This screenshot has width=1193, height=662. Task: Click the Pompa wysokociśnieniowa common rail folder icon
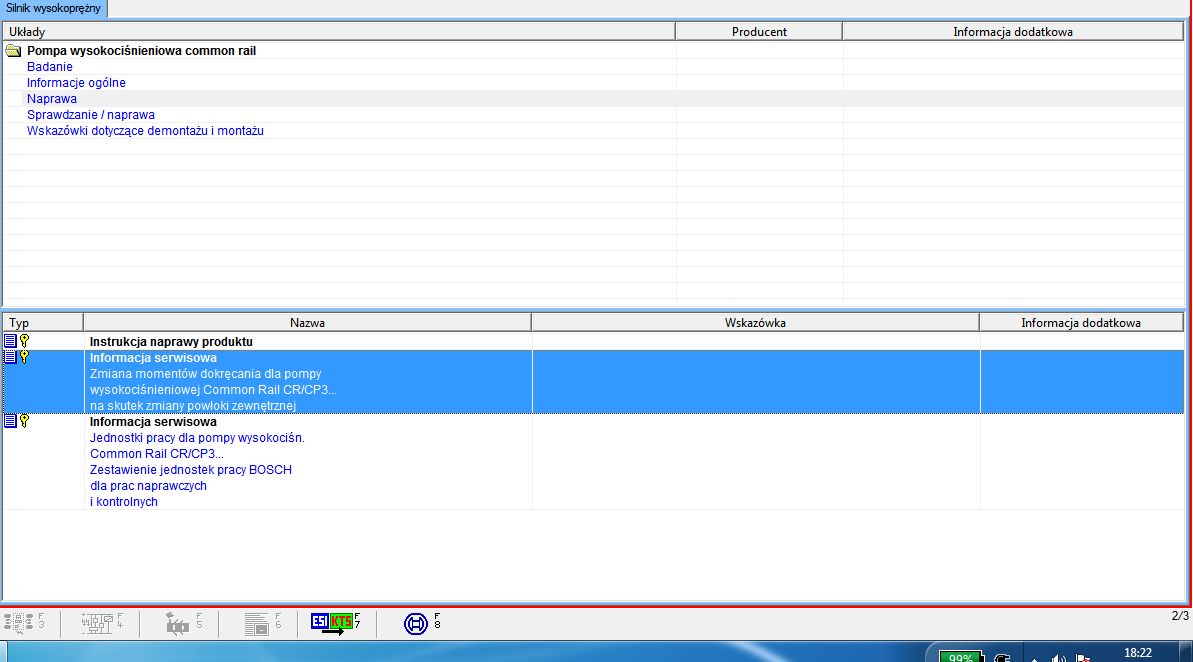pyautogui.click(x=13, y=51)
